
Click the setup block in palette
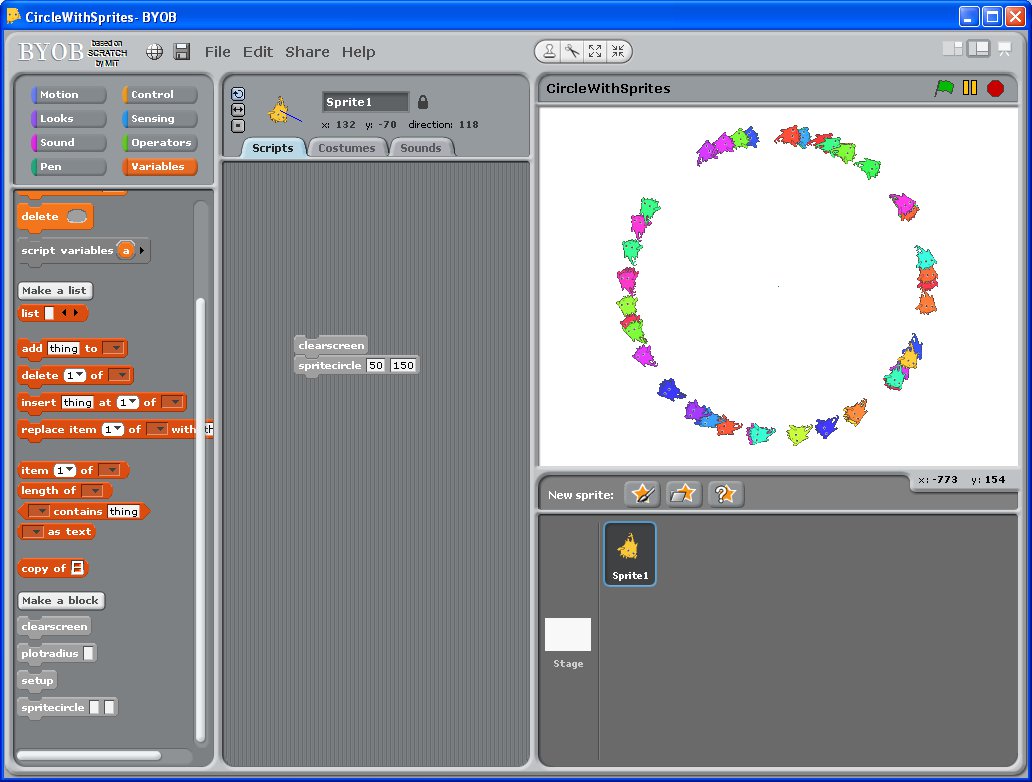coord(37,681)
